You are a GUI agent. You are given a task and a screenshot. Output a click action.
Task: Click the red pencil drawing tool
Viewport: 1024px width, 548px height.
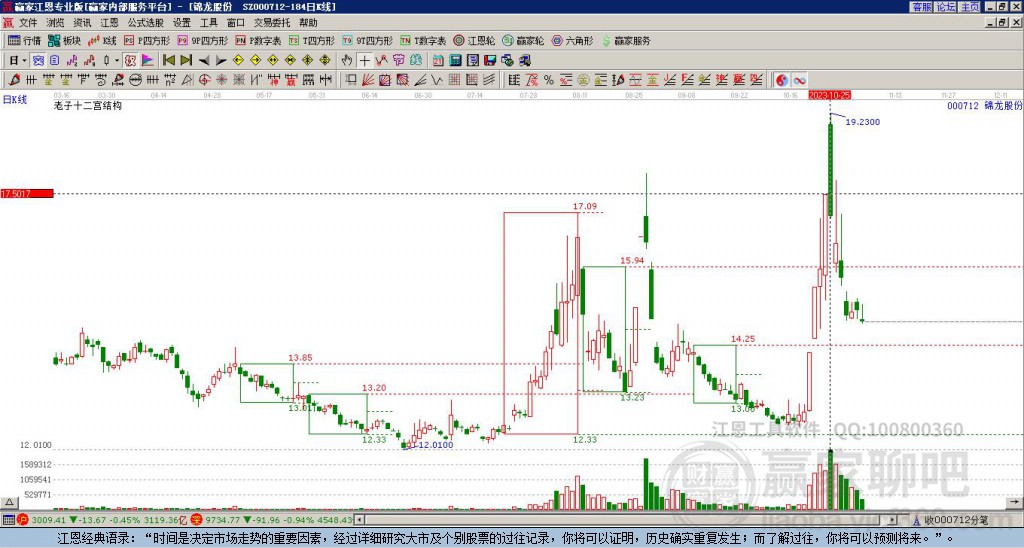(14, 80)
